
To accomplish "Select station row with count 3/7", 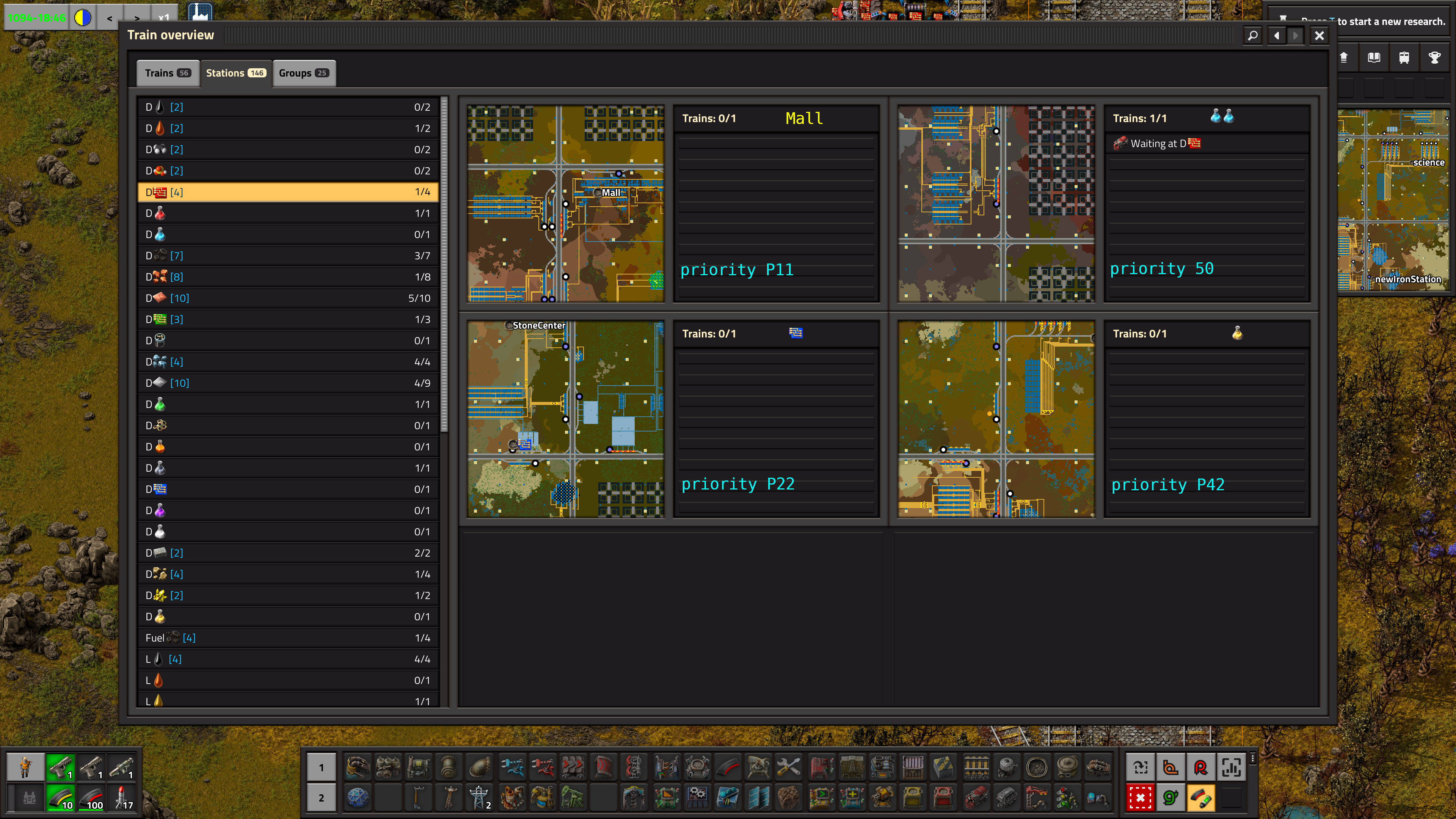I will [x=288, y=256].
